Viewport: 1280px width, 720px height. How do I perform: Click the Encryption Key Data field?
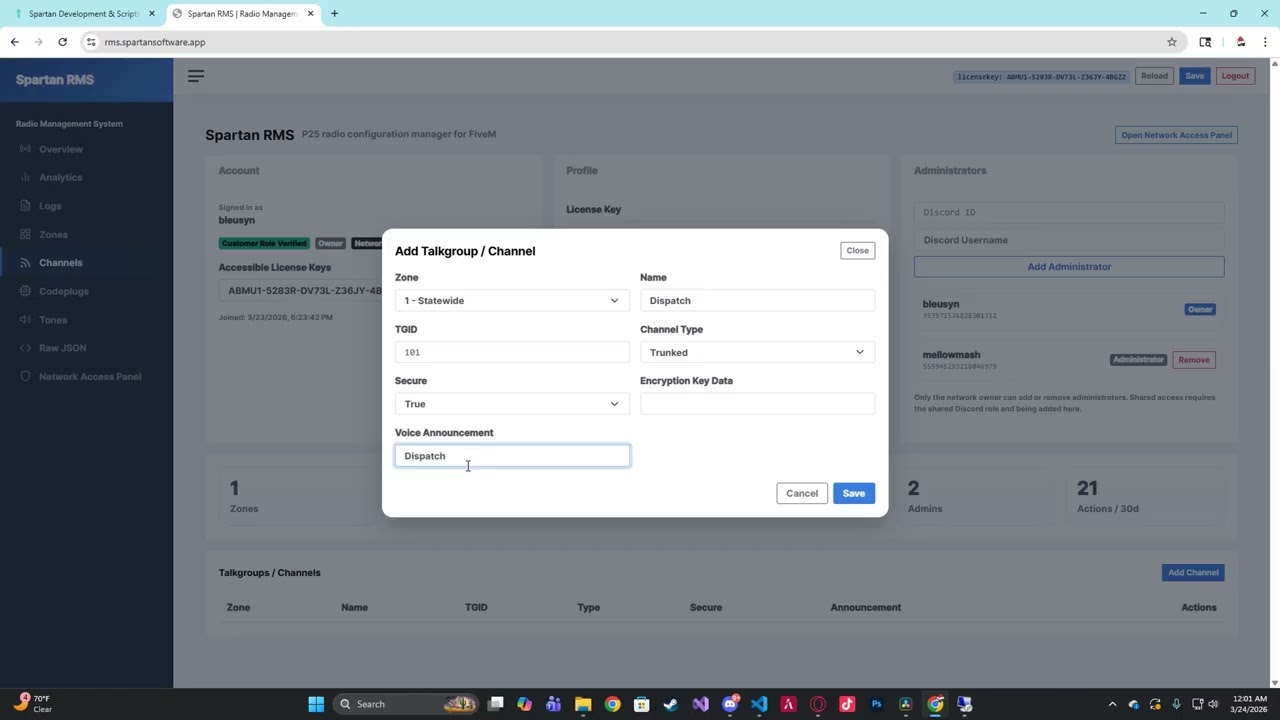(757, 404)
